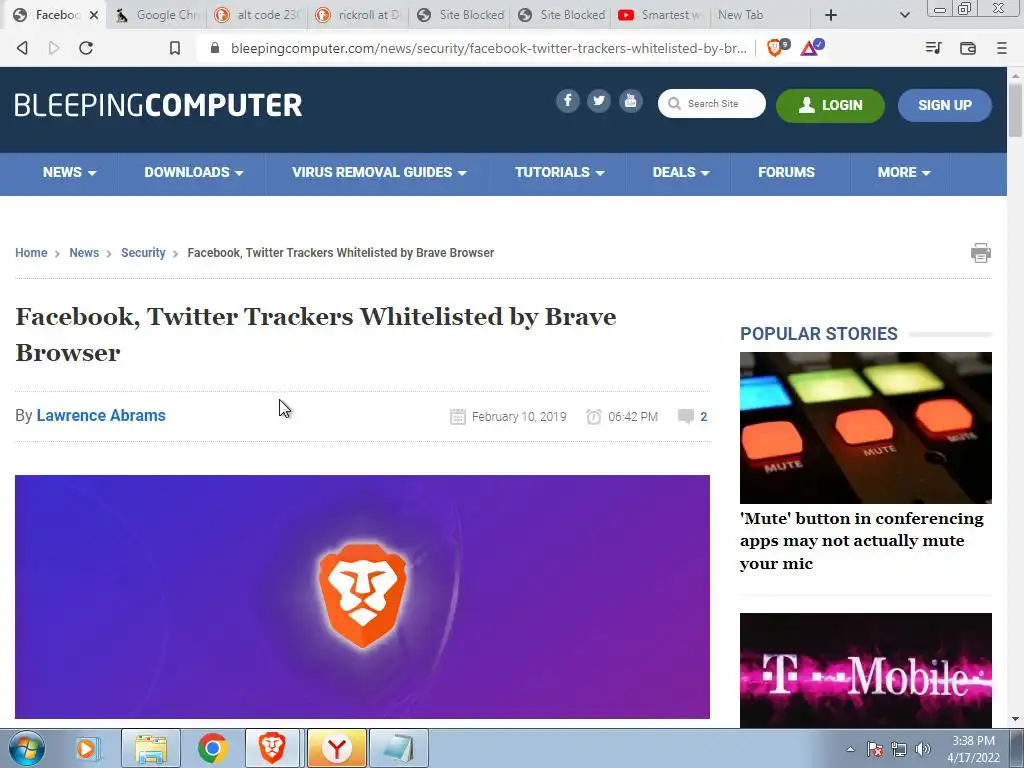Click the SIGN UP button
The image size is (1024, 768).
click(x=944, y=105)
